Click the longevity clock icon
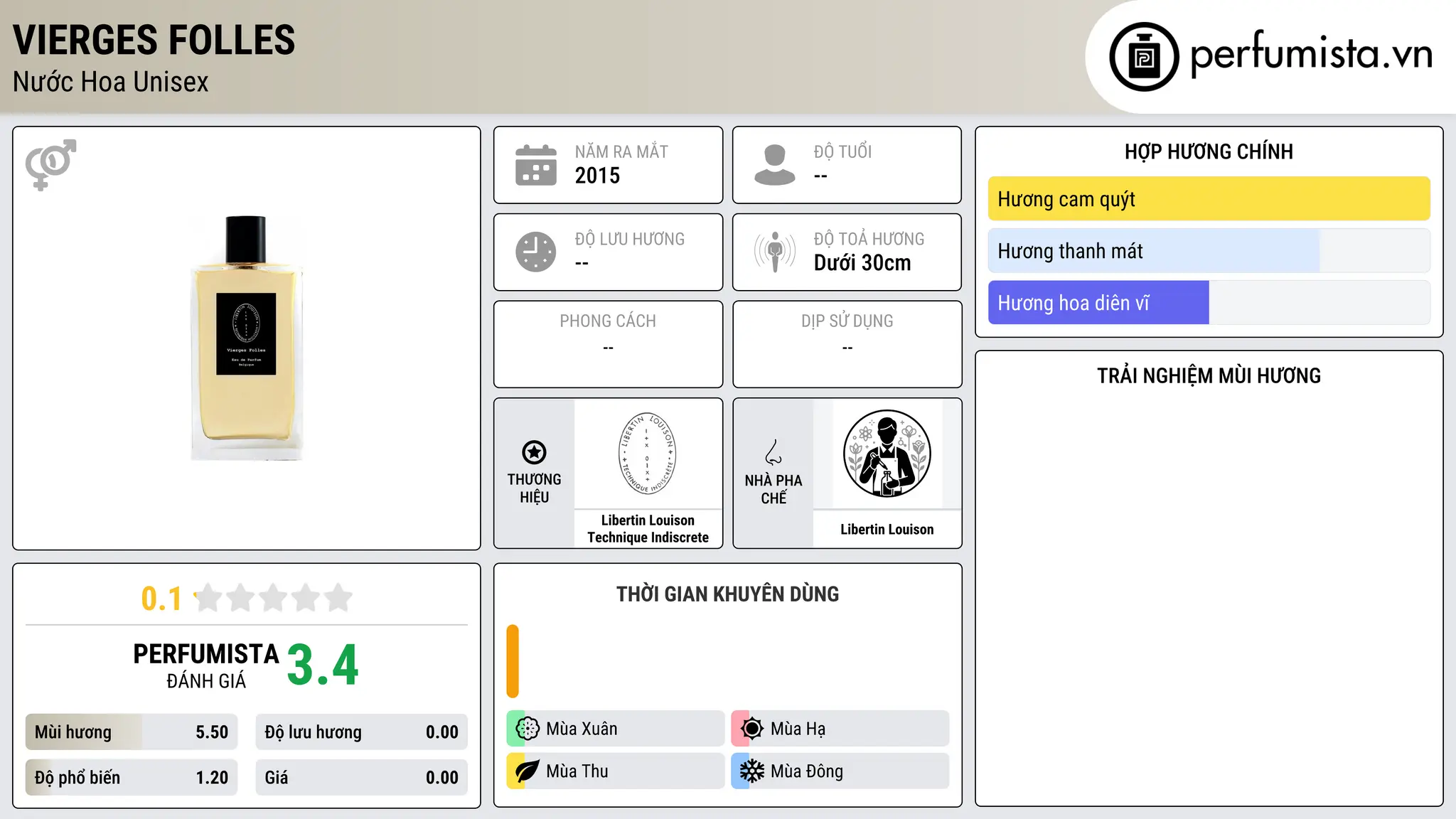Viewport: 1456px width, 819px height. coord(536,252)
